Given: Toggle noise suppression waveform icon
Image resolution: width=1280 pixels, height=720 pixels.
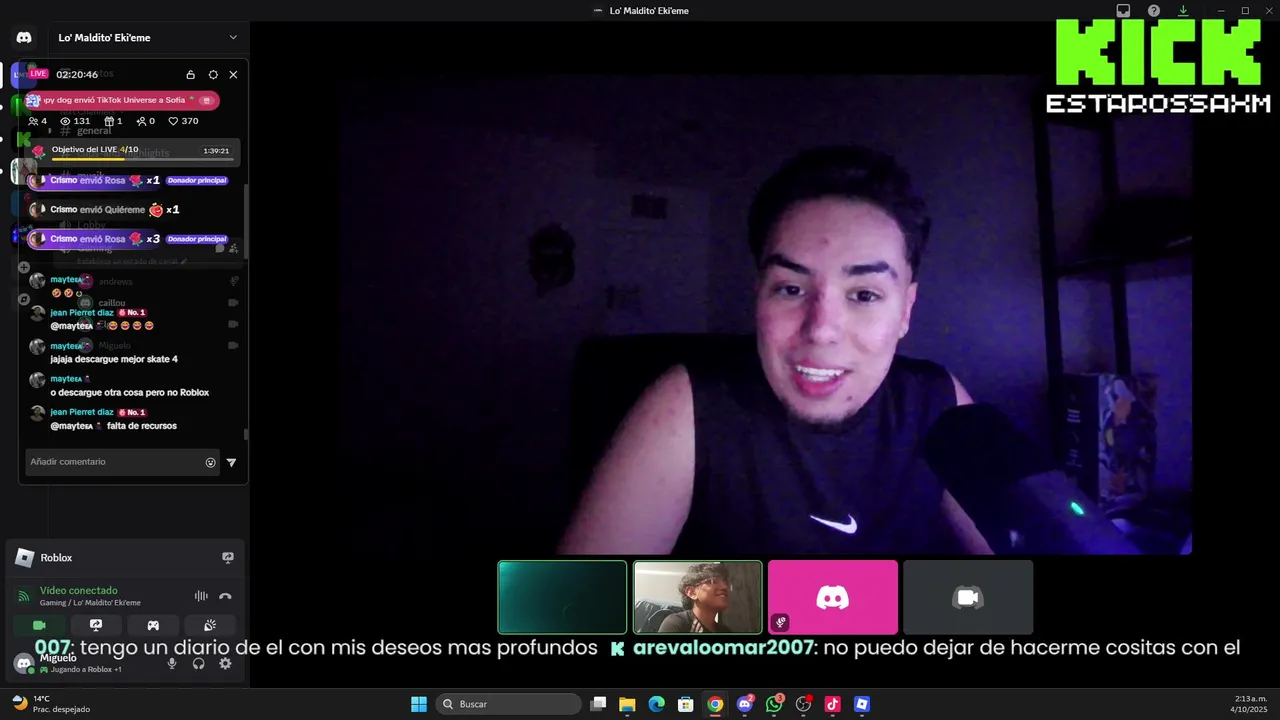Looking at the screenshot, I should click(201, 596).
